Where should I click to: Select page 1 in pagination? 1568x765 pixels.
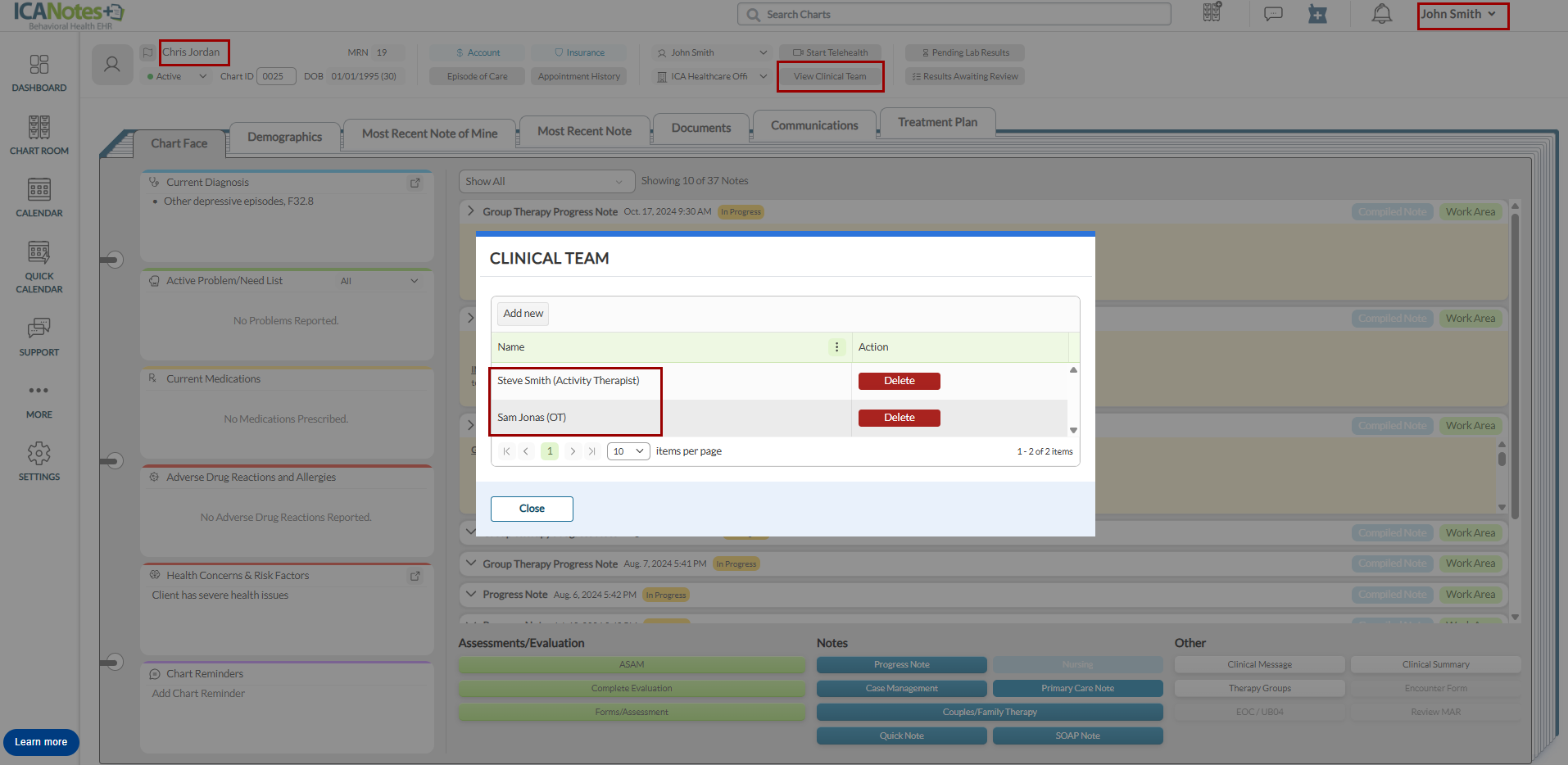tap(550, 451)
